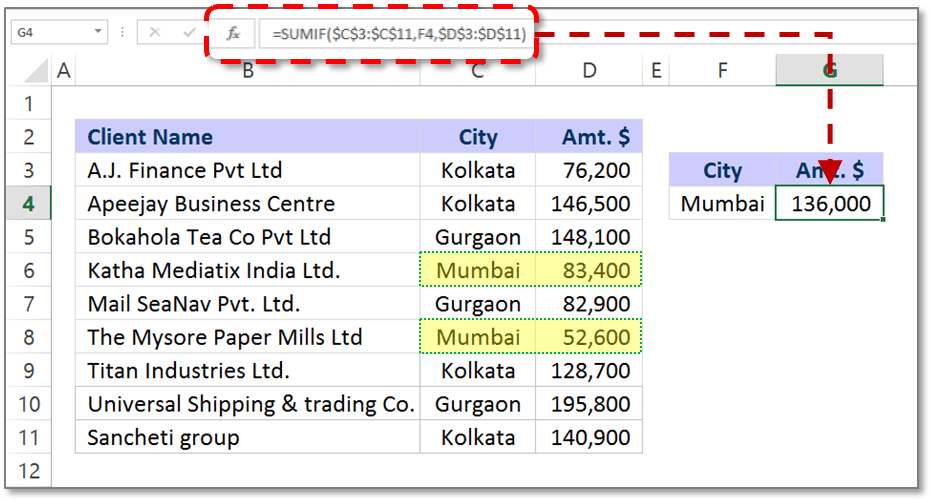Viewport: 932px width, 502px height.
Task: Click the amount 76,200 cell
Action: [x=589, y=171]
